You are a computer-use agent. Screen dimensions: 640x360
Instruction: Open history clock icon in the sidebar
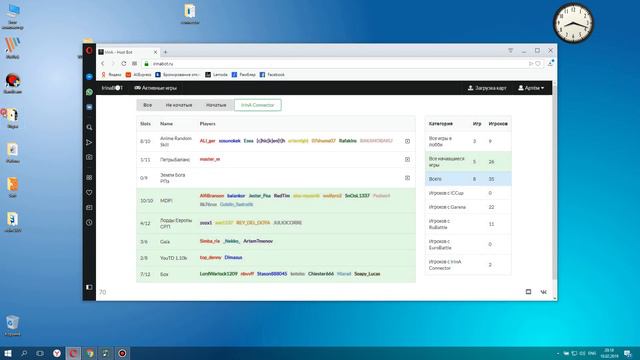tap(89, 222)
